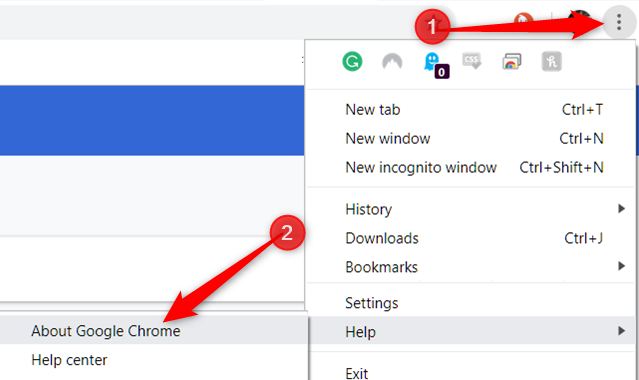
Task: Expand the Bookmarks submenu arrow
Action: 621,266
